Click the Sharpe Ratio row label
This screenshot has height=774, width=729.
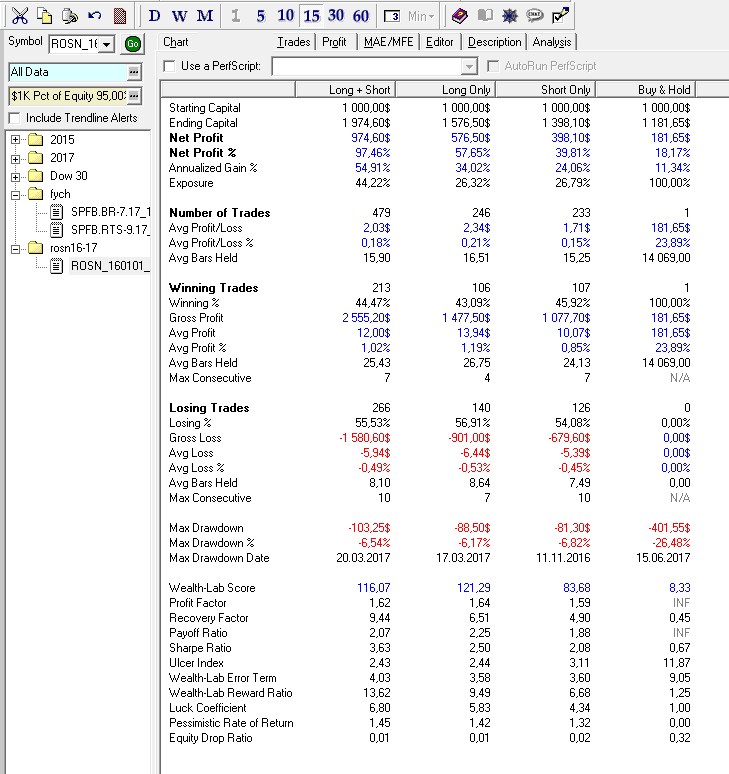pos(200,648)
